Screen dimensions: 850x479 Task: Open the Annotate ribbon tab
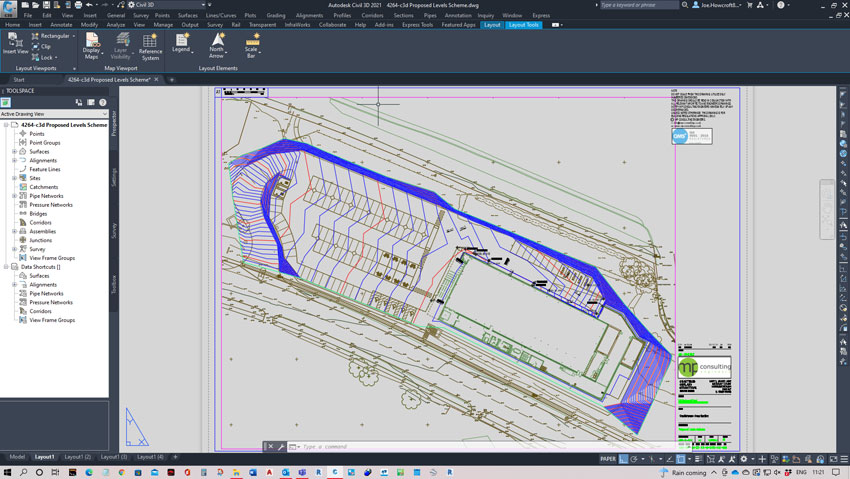coord(62,24)
